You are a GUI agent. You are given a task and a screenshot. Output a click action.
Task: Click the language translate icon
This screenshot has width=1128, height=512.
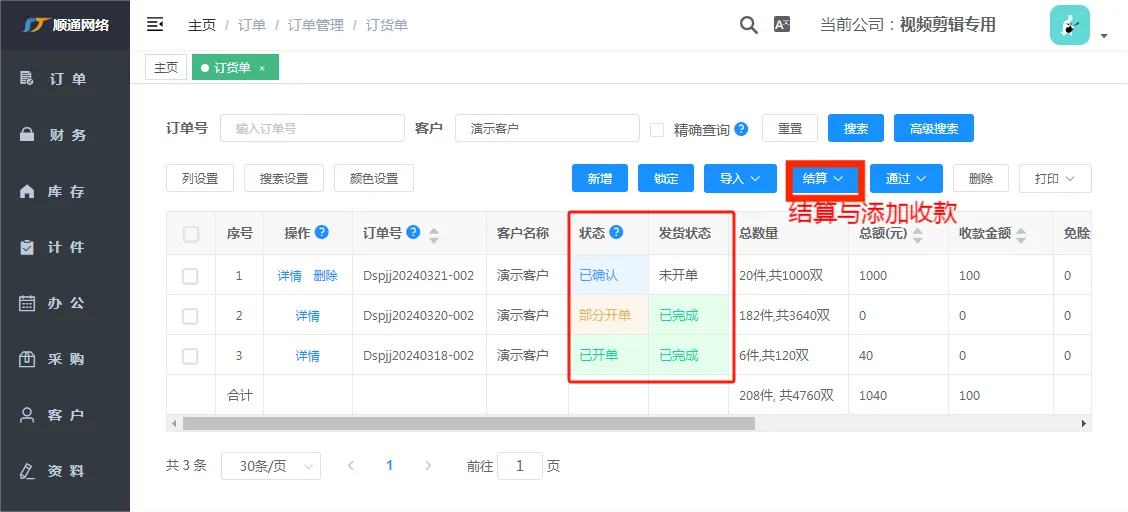pos(782,25)
